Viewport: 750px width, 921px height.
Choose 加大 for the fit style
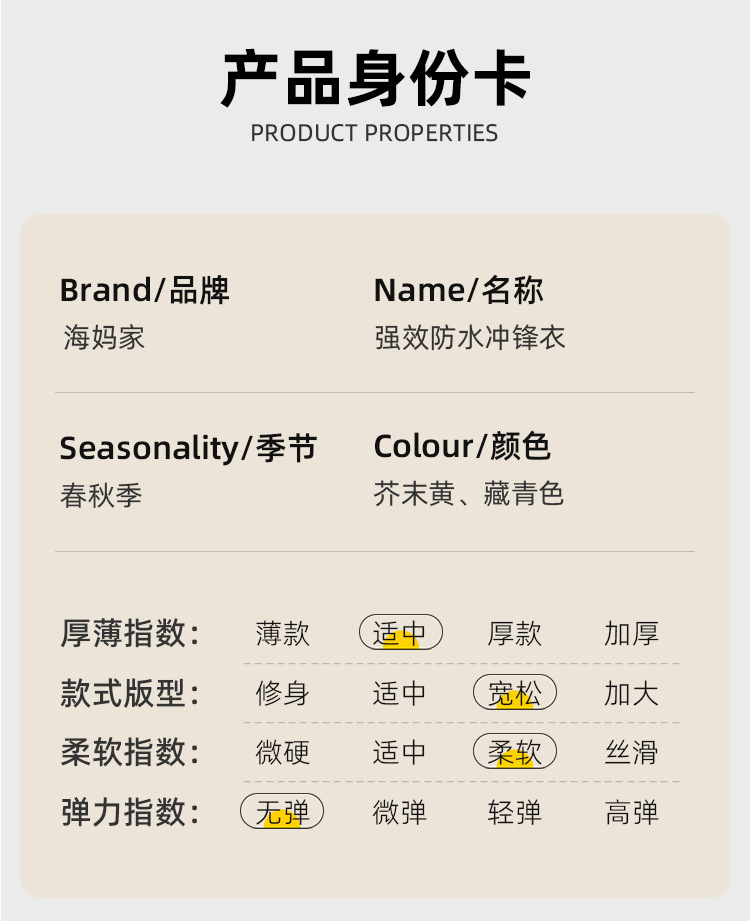631,693
